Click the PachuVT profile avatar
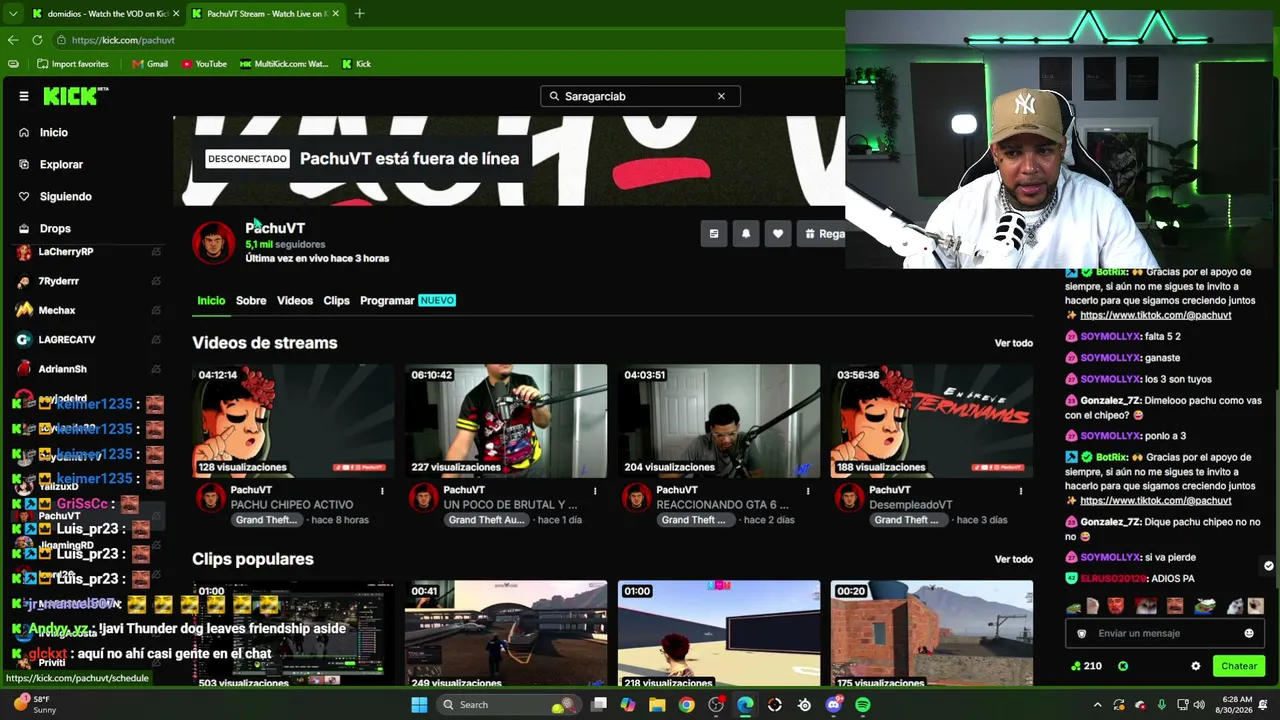Image resolution: width=1280 pixels, height=720 pixels. pos(213,243)
